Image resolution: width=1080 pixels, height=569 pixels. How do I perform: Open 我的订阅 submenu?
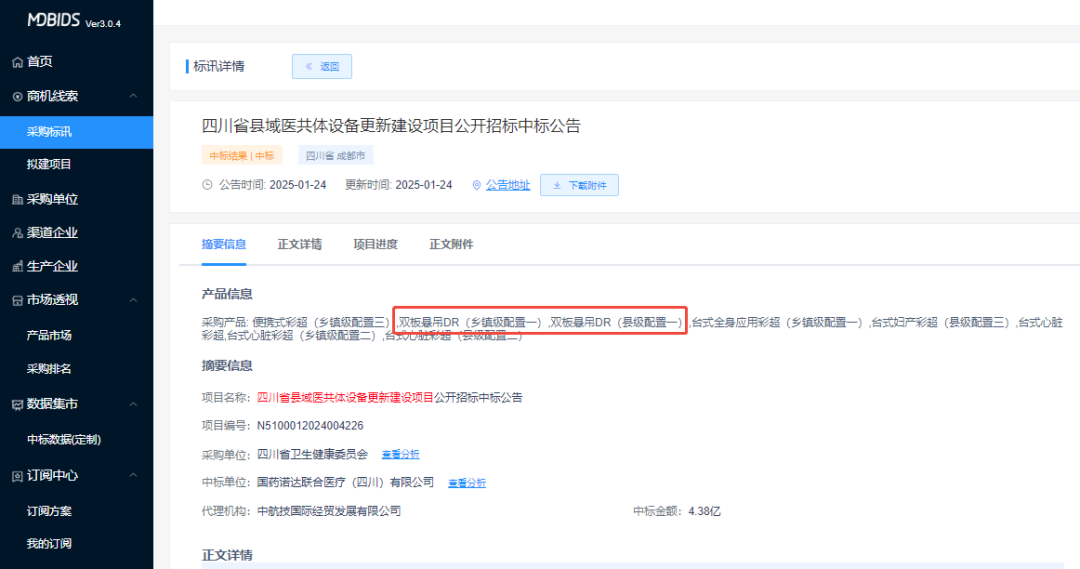point(49,544)
